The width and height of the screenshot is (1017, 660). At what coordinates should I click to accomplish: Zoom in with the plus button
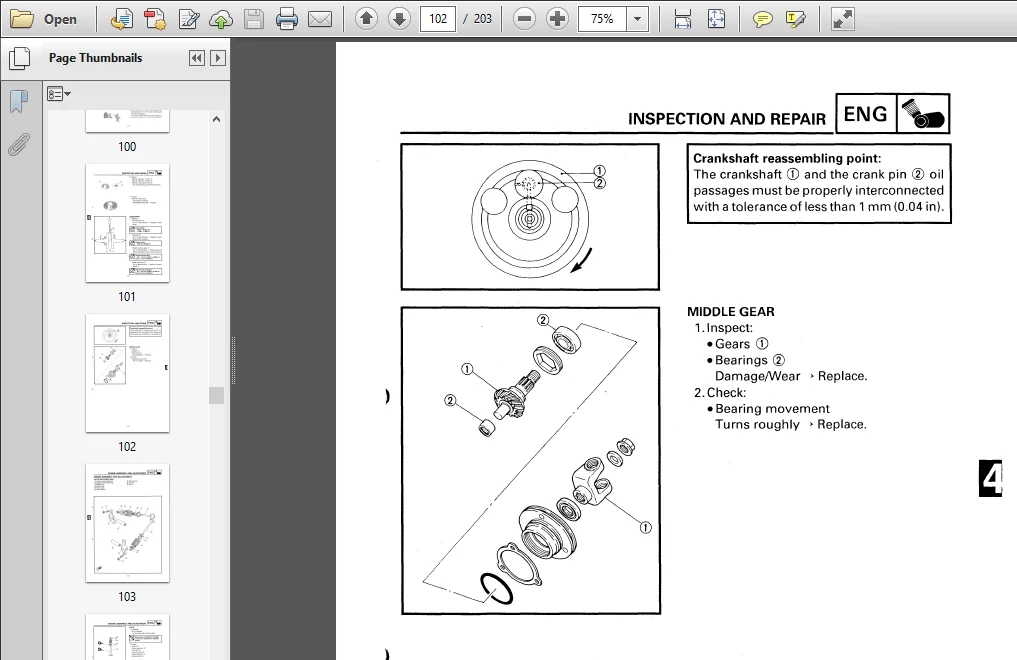[x=557, y=19]
